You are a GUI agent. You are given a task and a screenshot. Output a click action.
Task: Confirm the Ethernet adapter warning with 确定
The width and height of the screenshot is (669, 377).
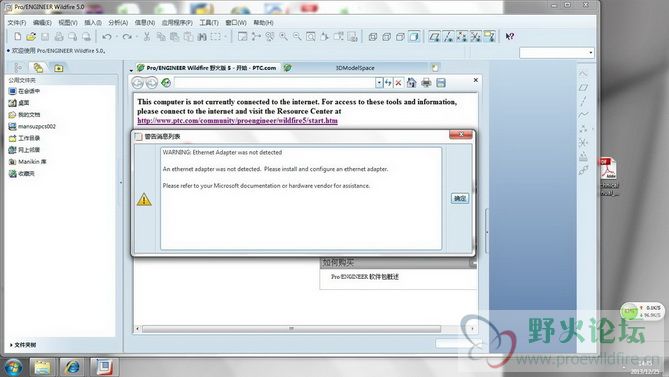tap(460, 198)
